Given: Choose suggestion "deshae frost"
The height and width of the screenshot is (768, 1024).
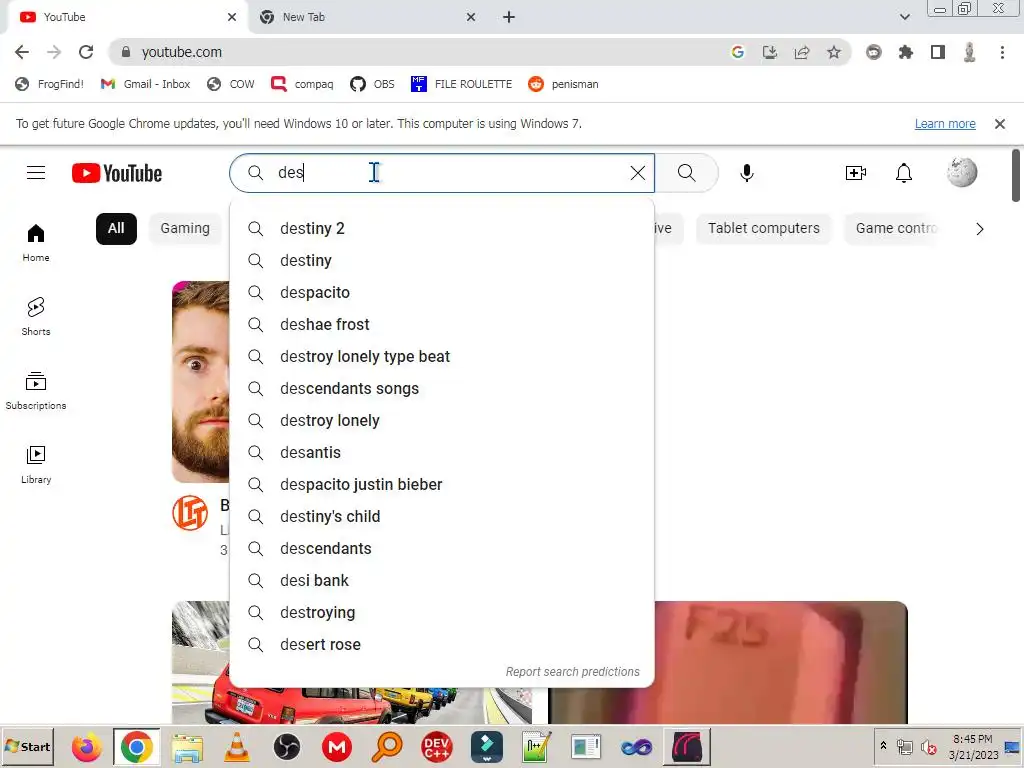Looking at the screenshot, I should [442, 325].
